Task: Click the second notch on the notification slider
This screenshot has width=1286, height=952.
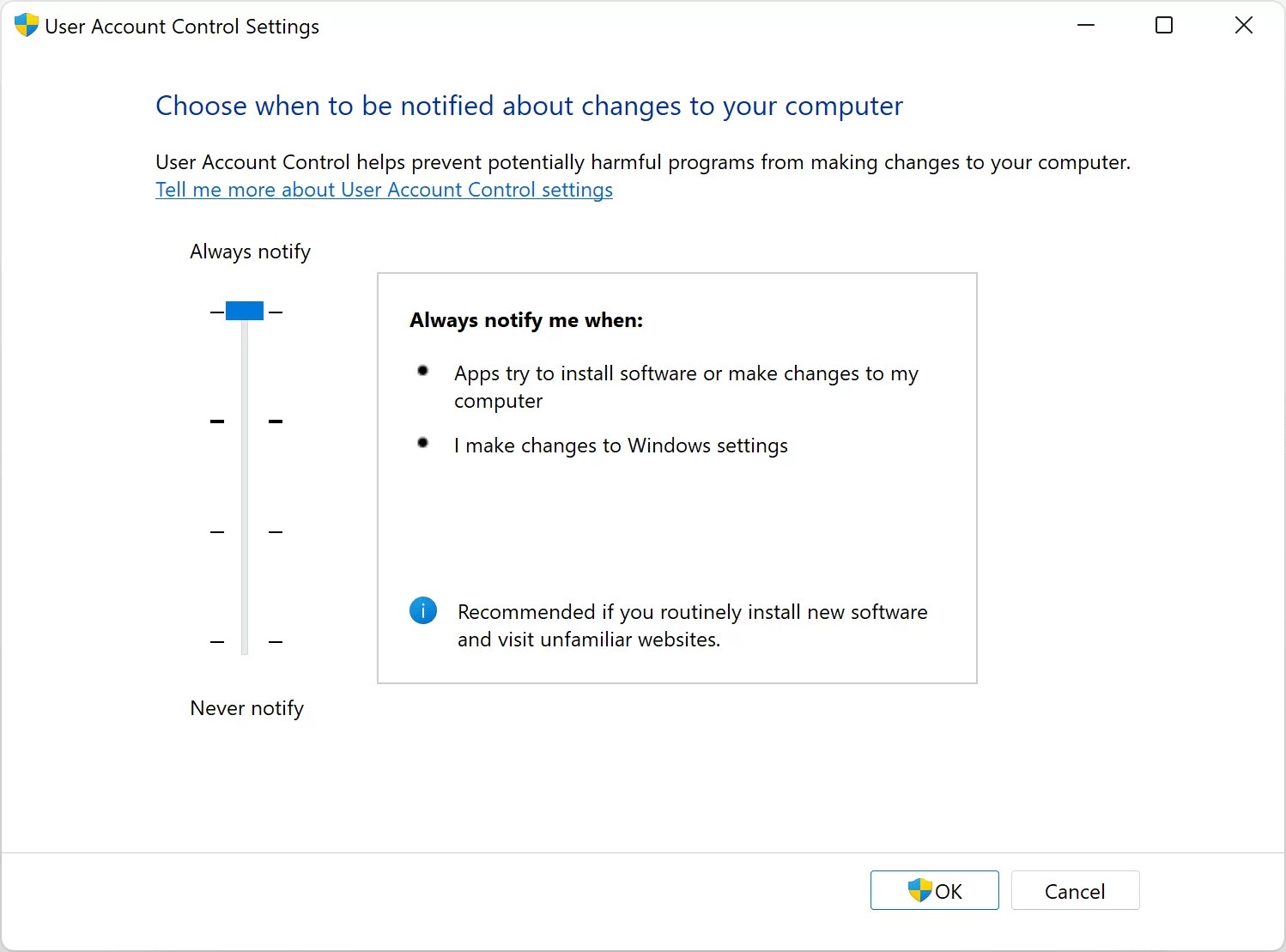Action: (245, 421)
